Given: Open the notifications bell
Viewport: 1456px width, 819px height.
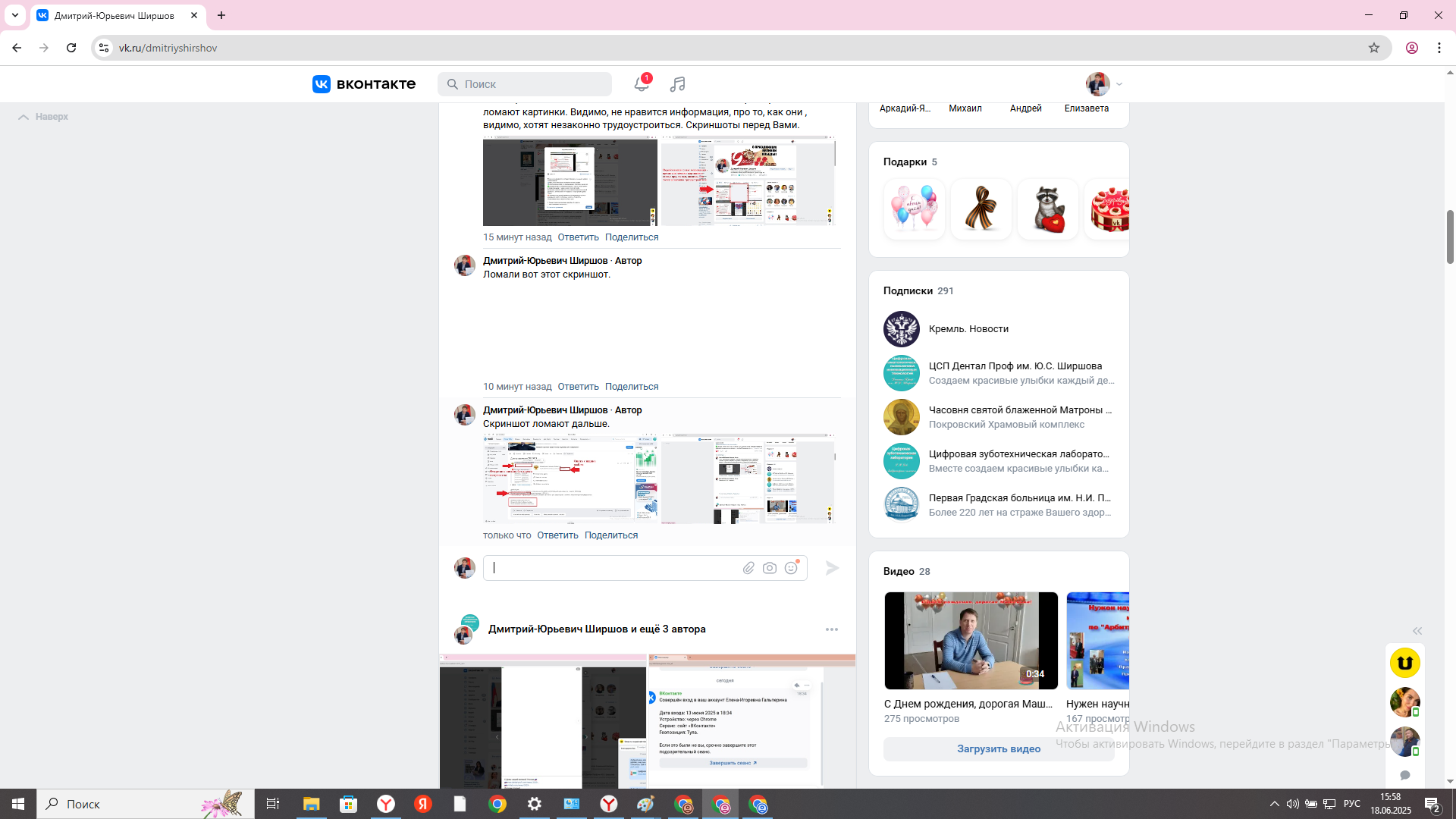Looking at the screenshot, I should pyautogui.click(x=642, y=84).
